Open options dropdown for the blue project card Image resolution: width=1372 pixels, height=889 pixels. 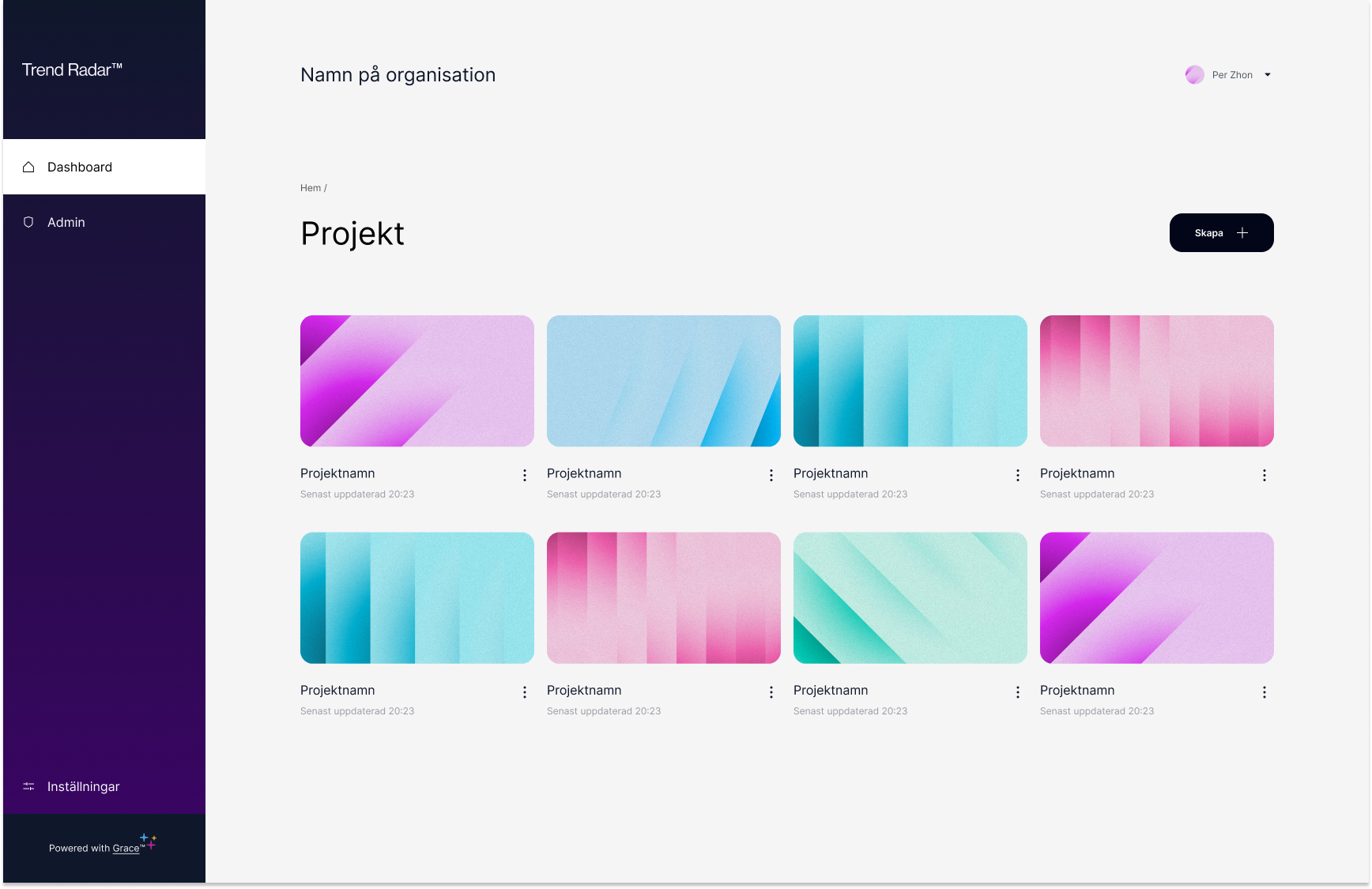(771, 475)
